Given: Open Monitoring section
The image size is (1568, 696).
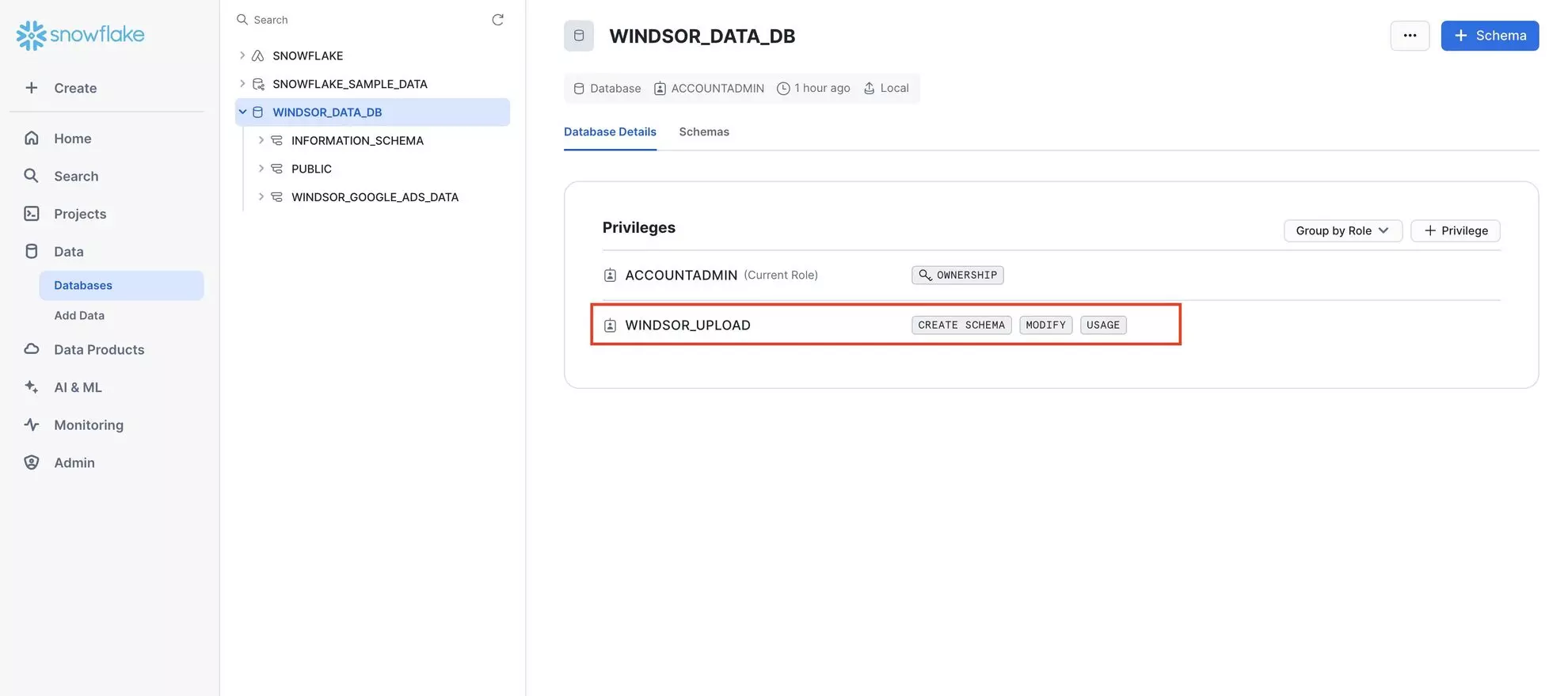Looking at the screenshot, I should click(89, 425).
